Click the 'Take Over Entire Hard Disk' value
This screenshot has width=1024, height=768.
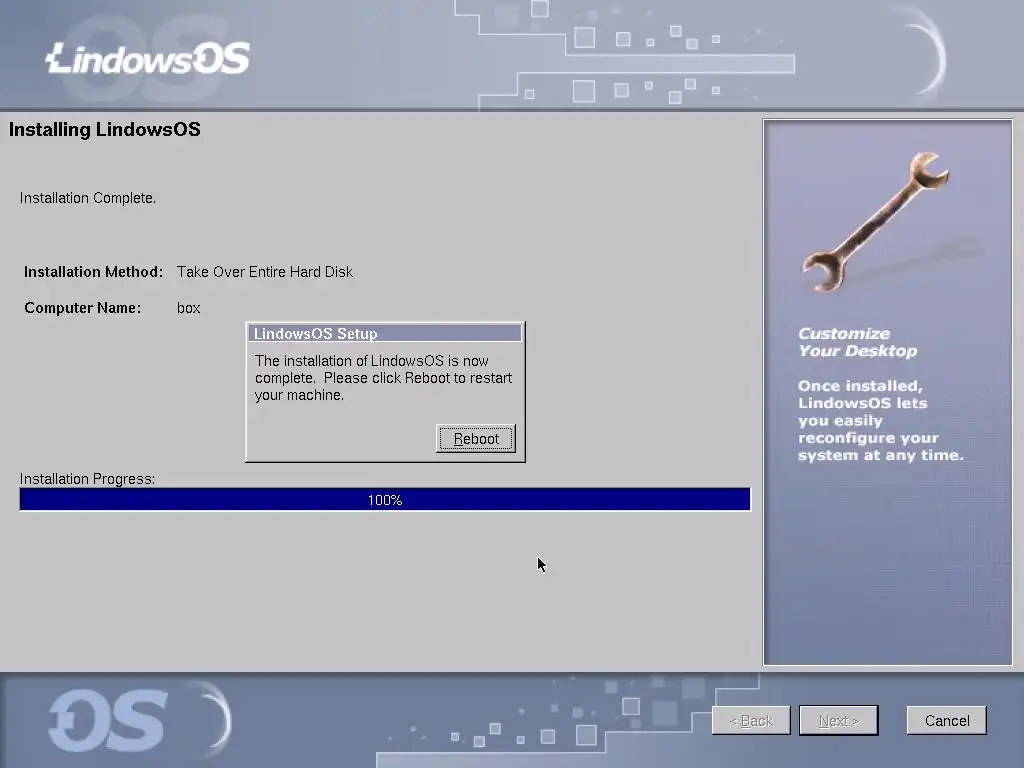(264, 272)
